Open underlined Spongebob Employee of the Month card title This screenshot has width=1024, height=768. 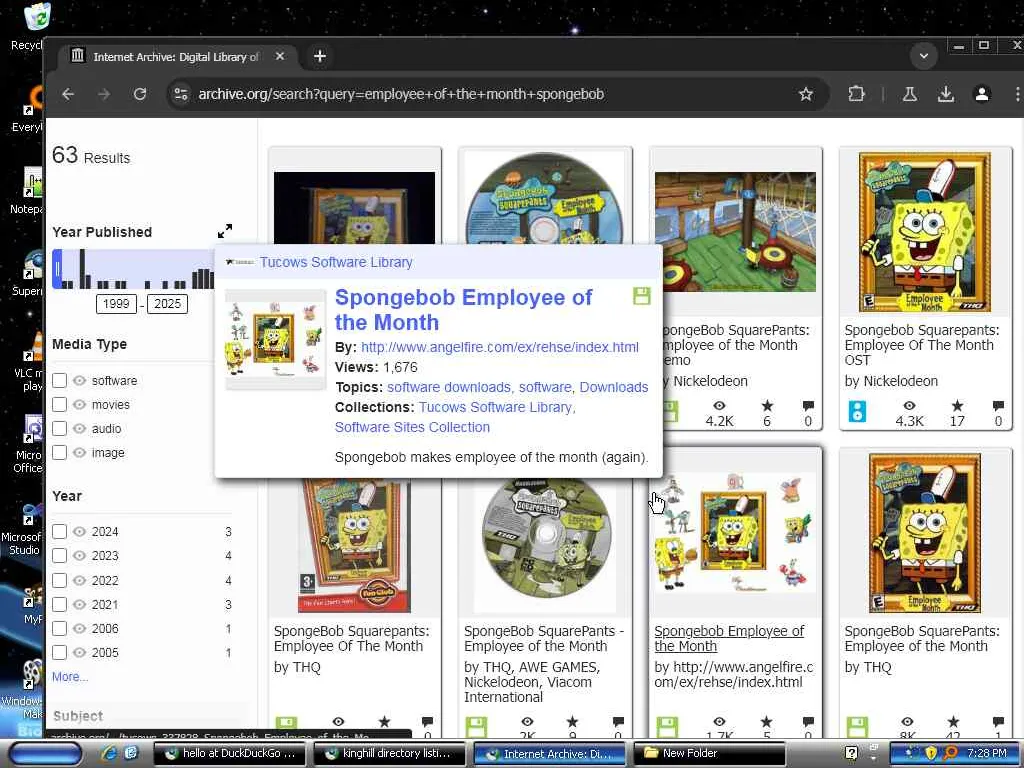[729, 638]
